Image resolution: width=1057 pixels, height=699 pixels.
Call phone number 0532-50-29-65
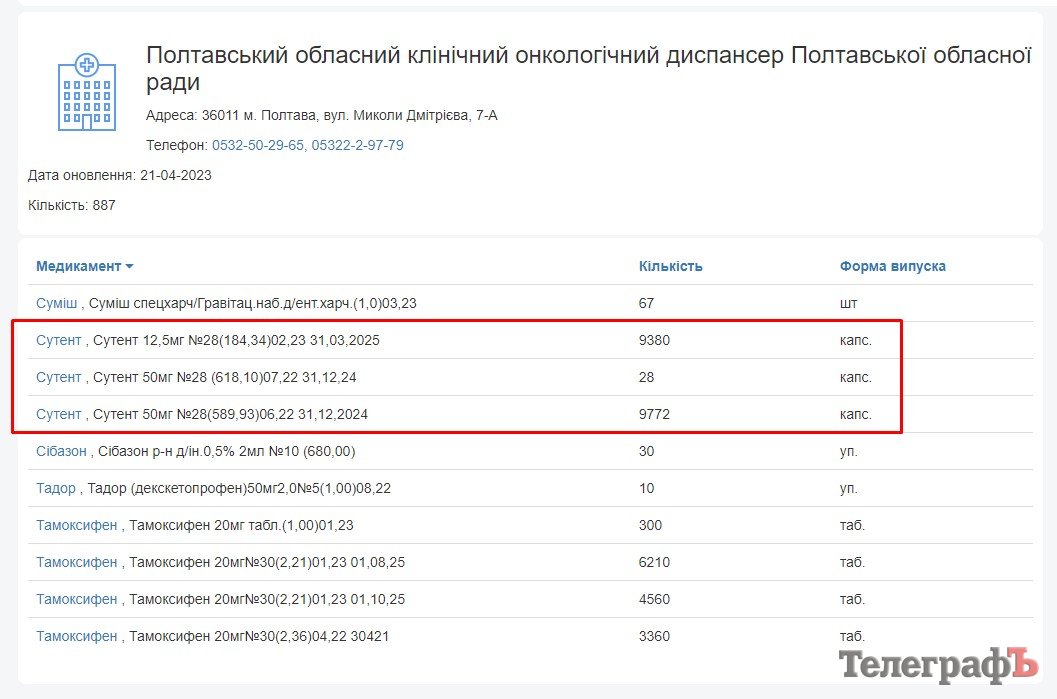click(x=257, y=145)
